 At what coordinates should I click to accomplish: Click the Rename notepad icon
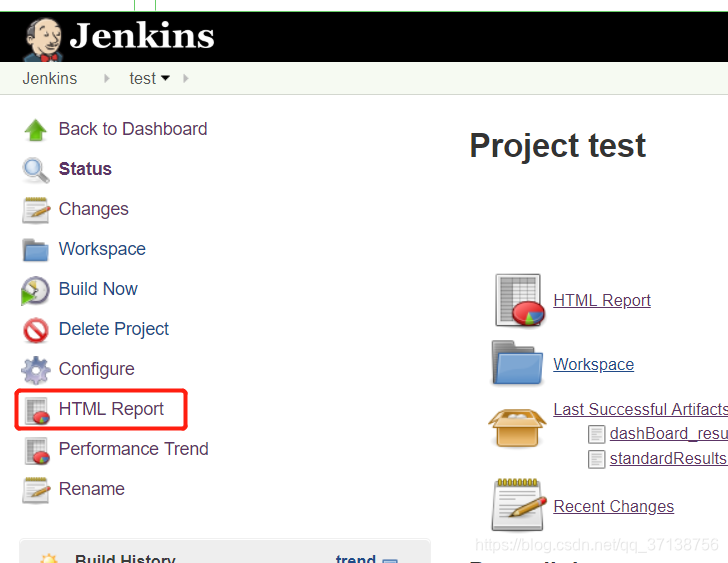35,490
